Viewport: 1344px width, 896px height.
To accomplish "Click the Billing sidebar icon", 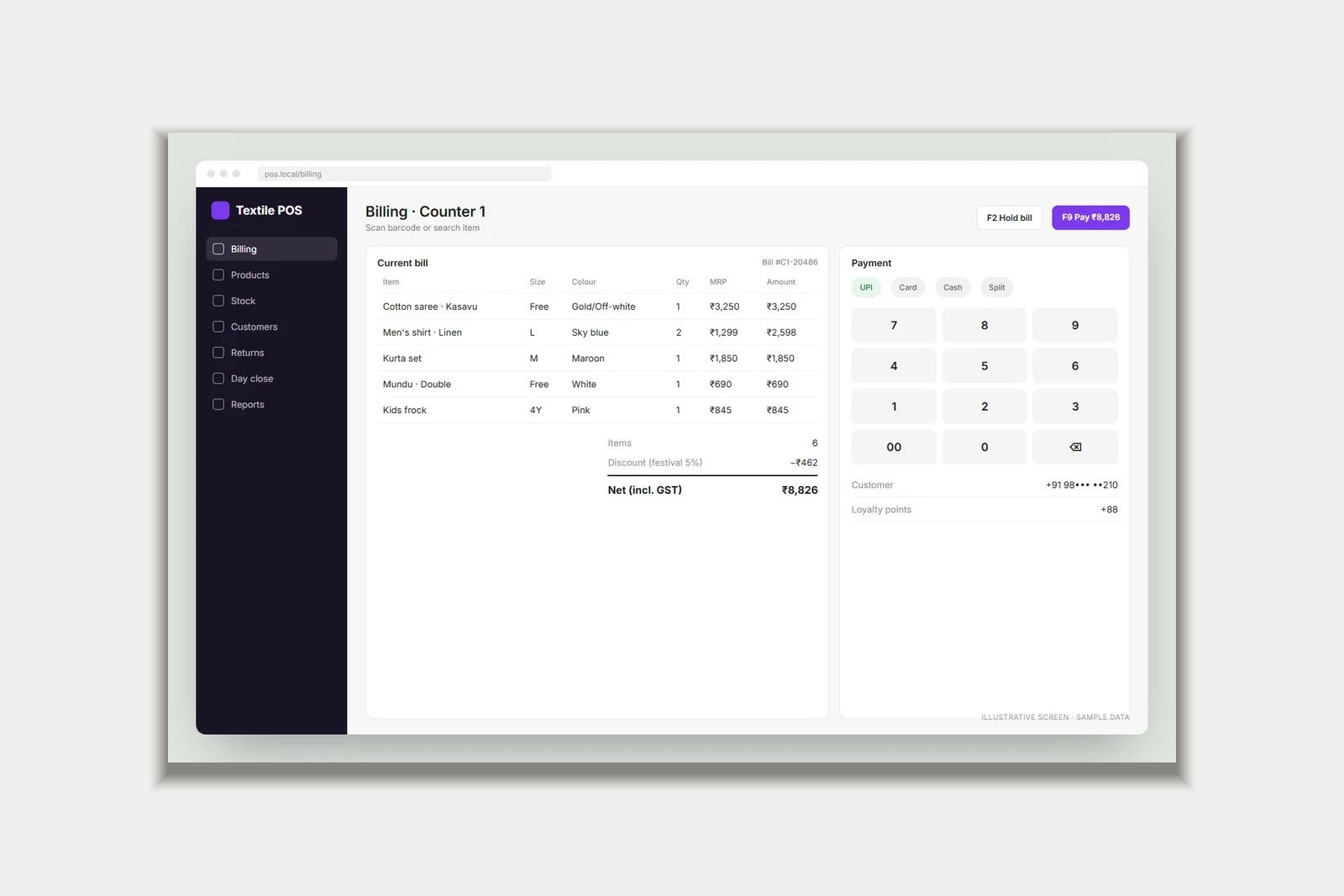I will click(218, 249).
